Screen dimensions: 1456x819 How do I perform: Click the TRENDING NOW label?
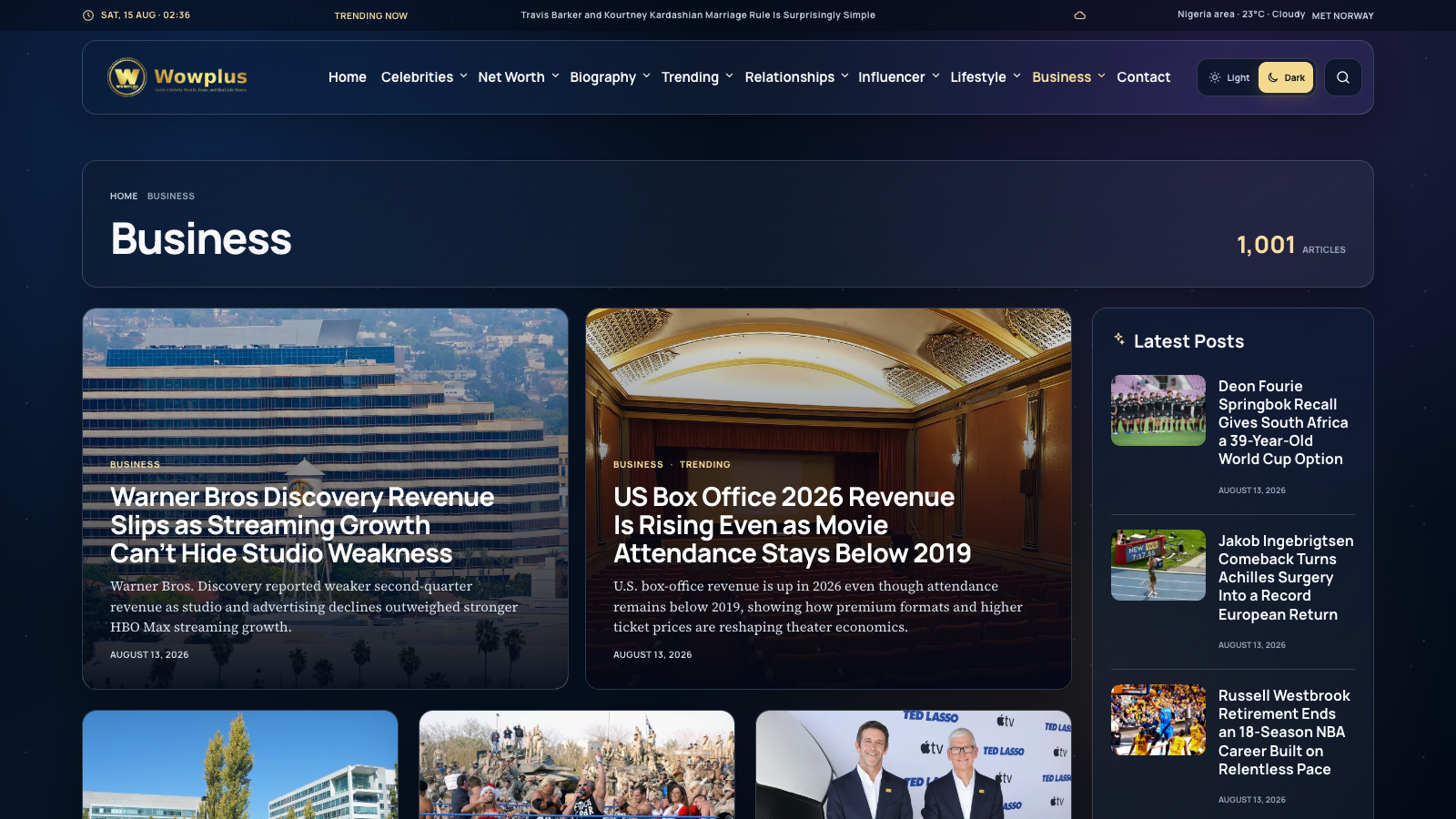tap(370, 15)
